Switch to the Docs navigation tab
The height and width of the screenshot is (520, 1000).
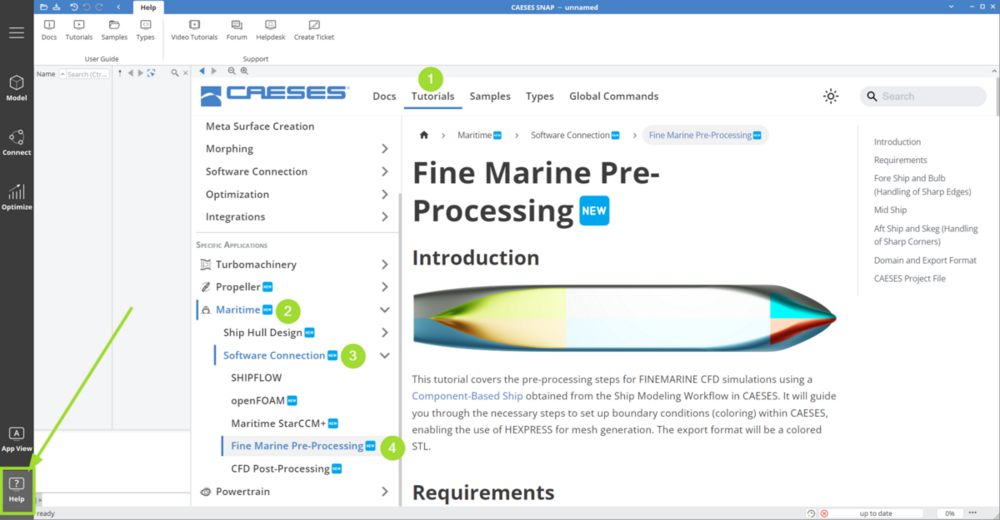[x=384, y=96]
